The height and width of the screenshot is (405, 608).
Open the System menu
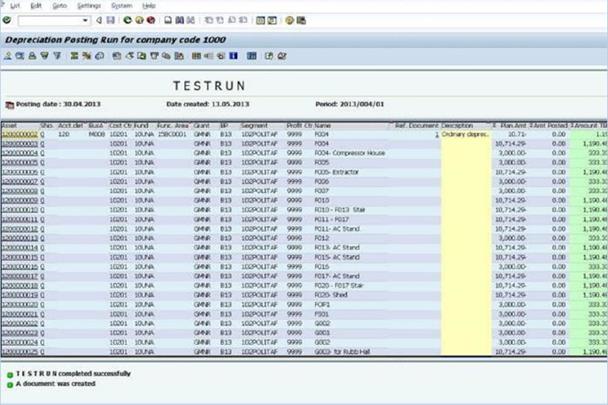pyautogui.click(x=122, y=6)
